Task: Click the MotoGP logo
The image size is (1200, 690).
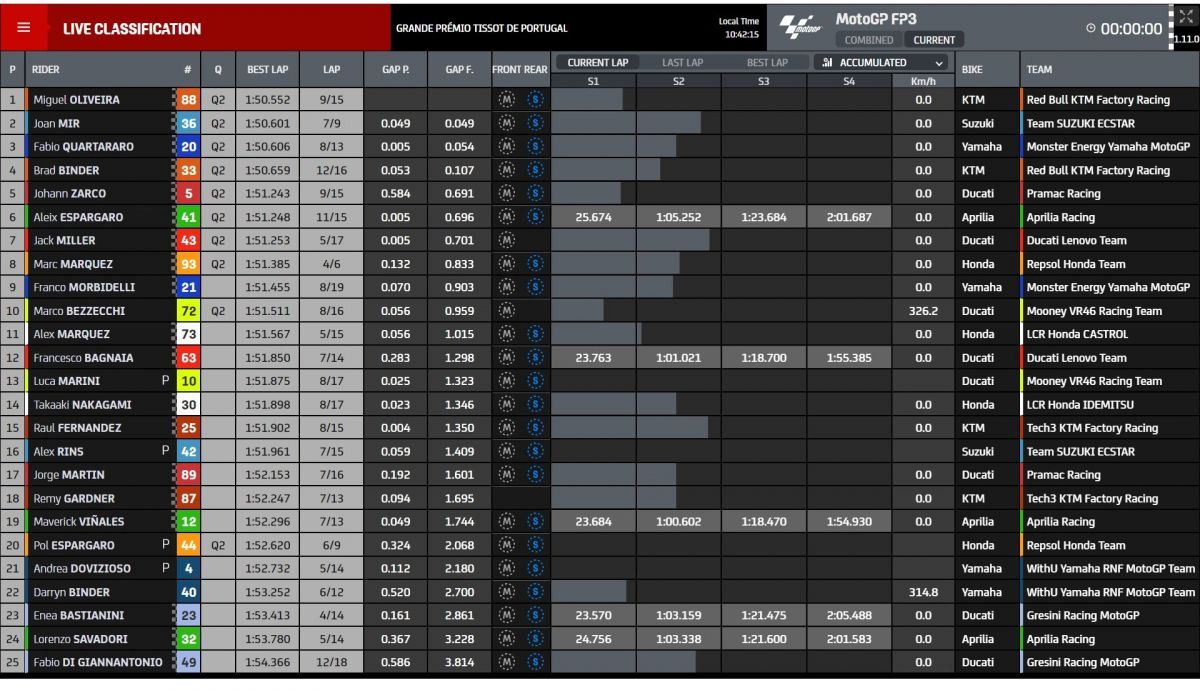Action: click(801, 28)
